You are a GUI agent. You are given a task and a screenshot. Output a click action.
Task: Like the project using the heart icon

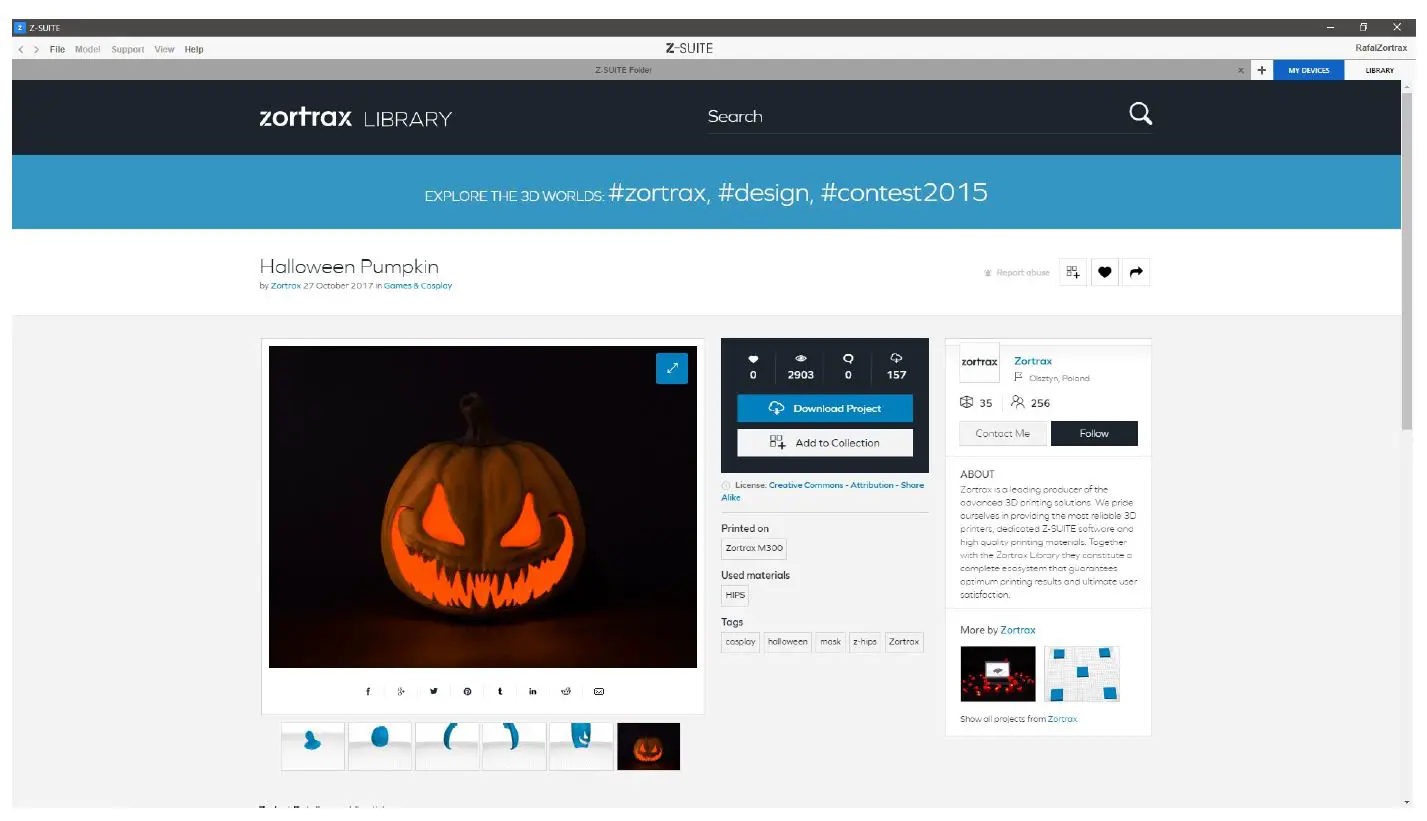pos(1104,271)
